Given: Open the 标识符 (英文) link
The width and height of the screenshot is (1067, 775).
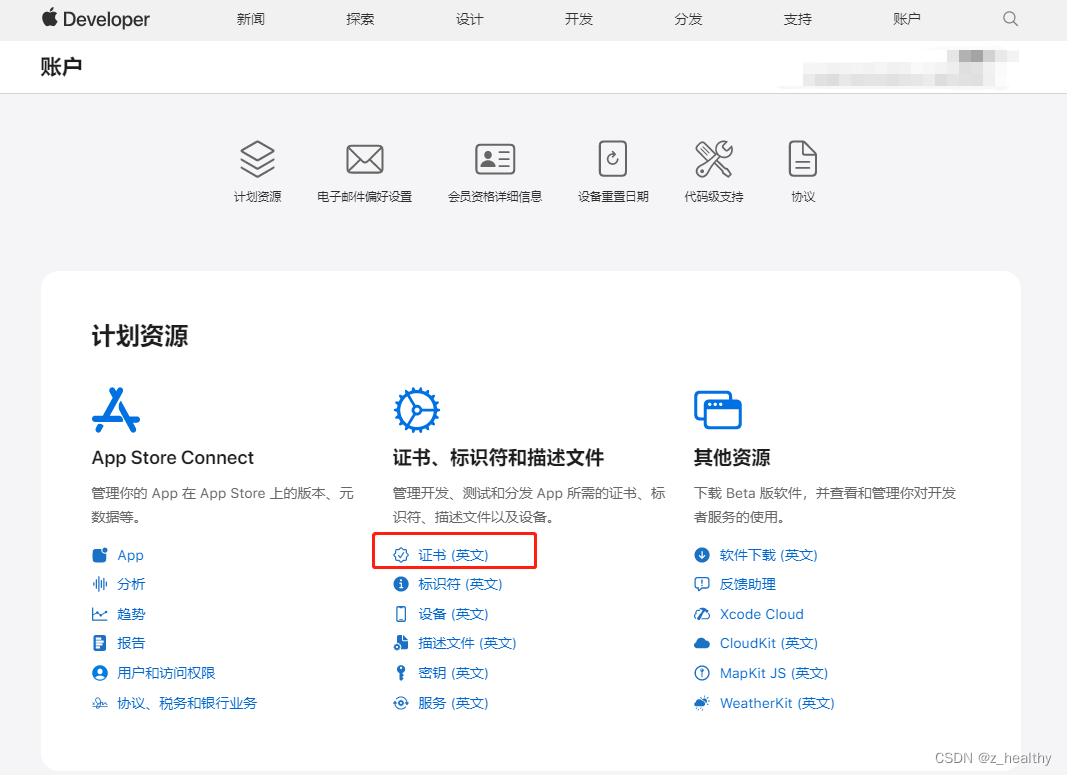Looking at the screenshot, I should 460,584.
